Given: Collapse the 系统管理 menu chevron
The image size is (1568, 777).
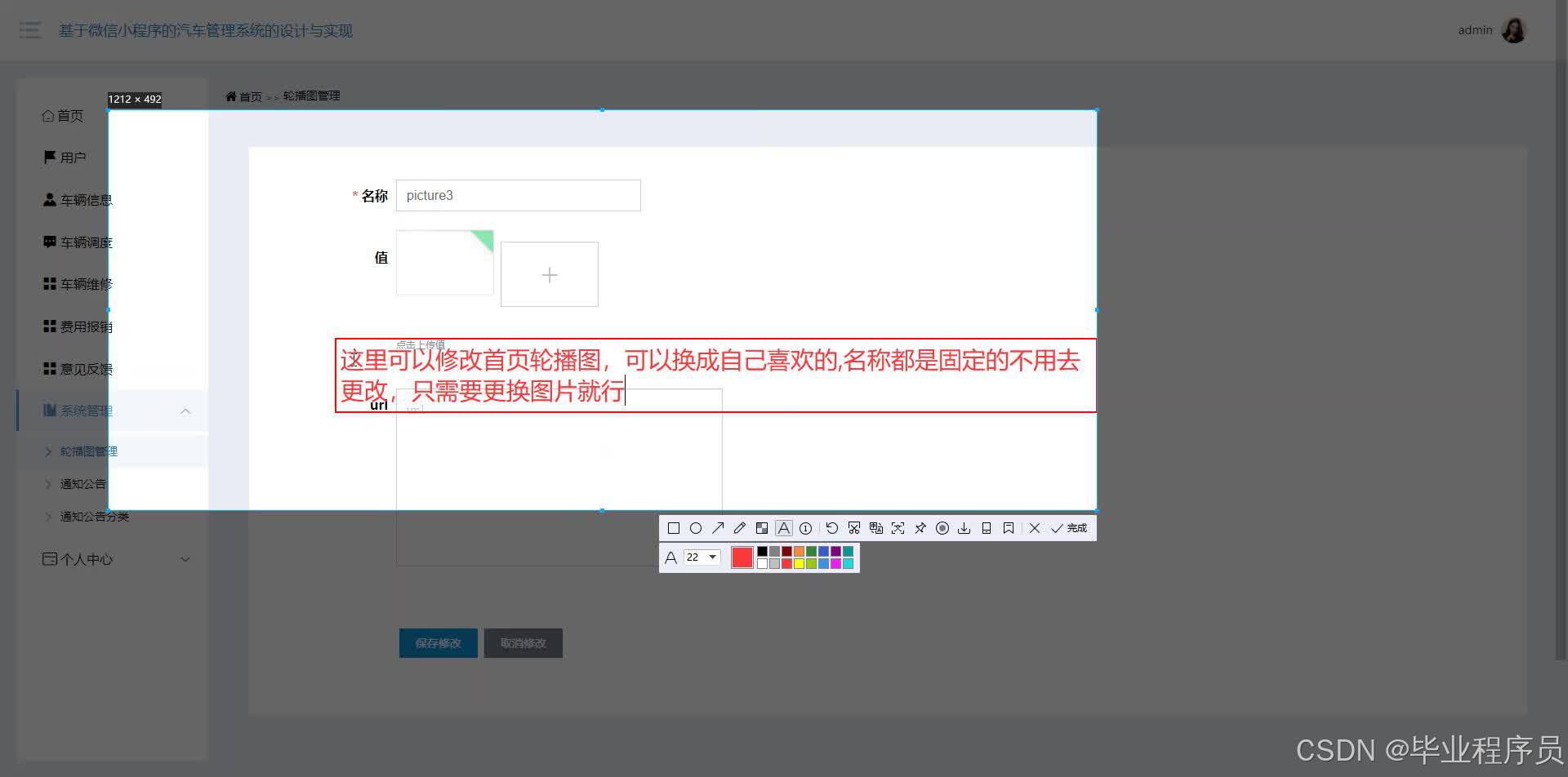Looking at the screenshot, I should pos(185,411).
